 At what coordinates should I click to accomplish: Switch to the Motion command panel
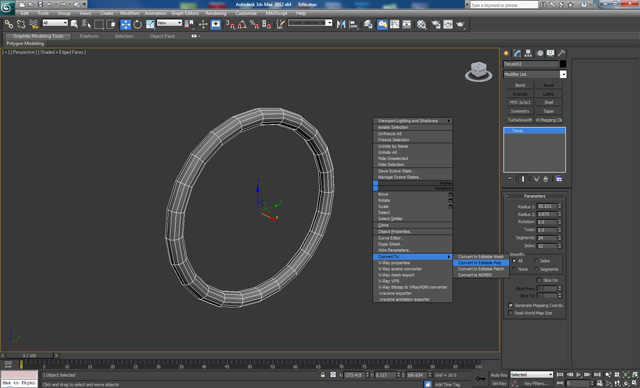tap(540, 53)
